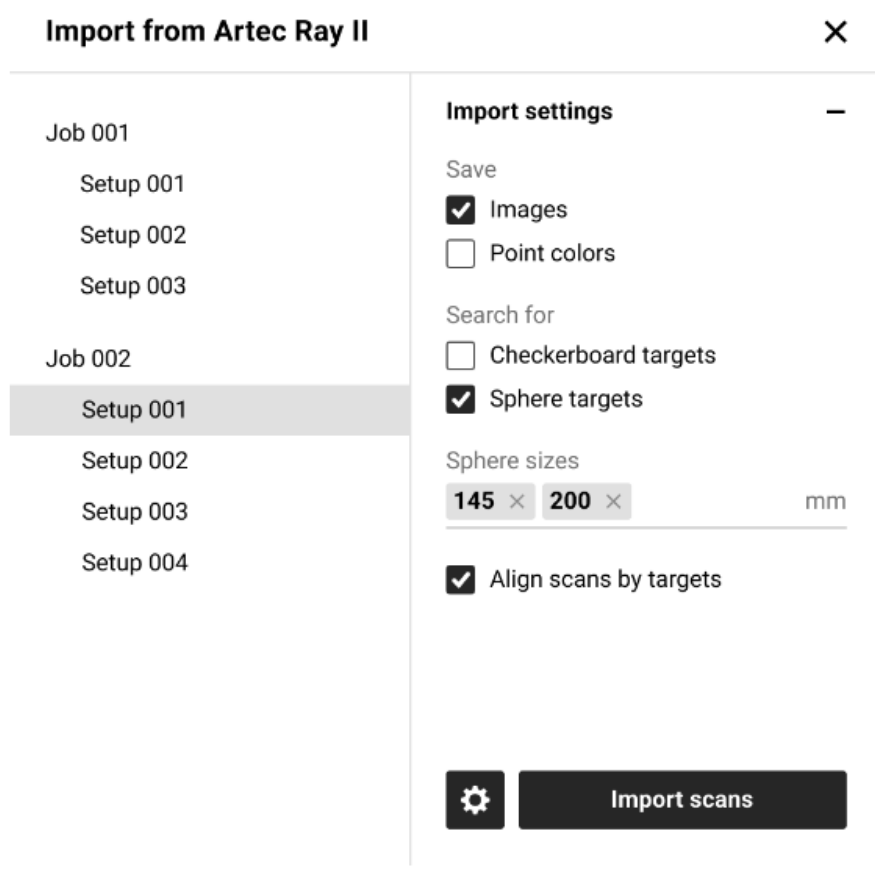Toggle Align scans by targets checkbox
875x872 pixels.
[x=460, y=580]
